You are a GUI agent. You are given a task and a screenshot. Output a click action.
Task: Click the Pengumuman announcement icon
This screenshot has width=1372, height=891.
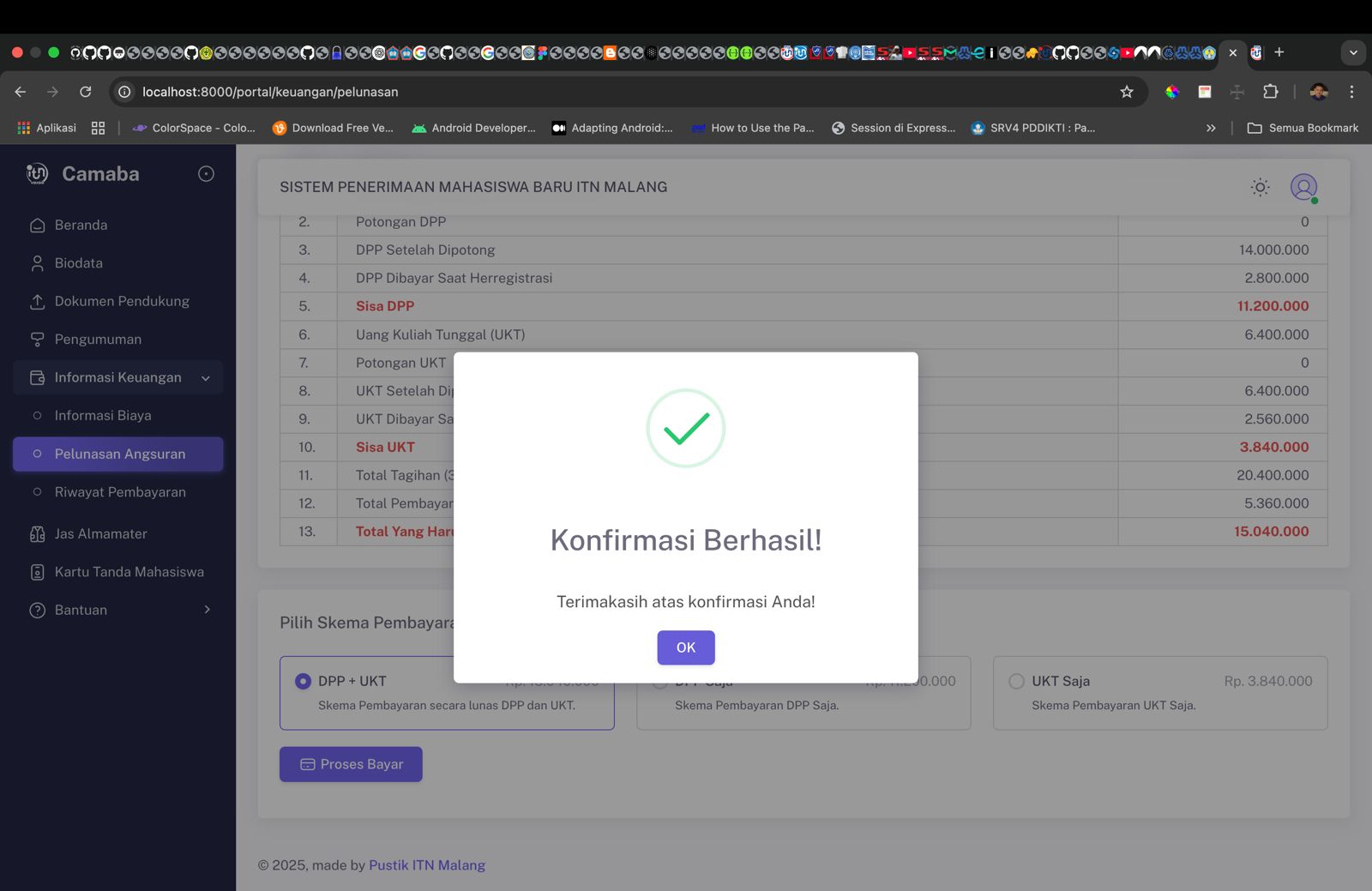(x=37, y=340)
